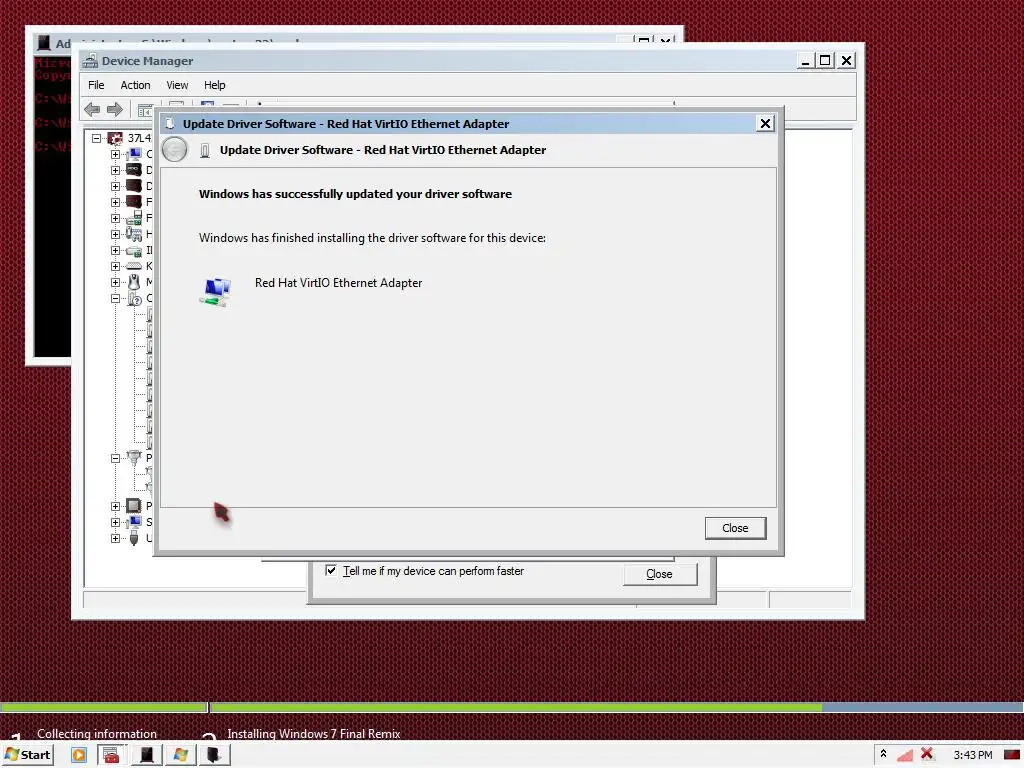The height and width of the screenshot is (768, 1024).
Task: Click 'Red Hat VirtIO Ethernet Adapter' device name
Action: [x=338, y=283]
